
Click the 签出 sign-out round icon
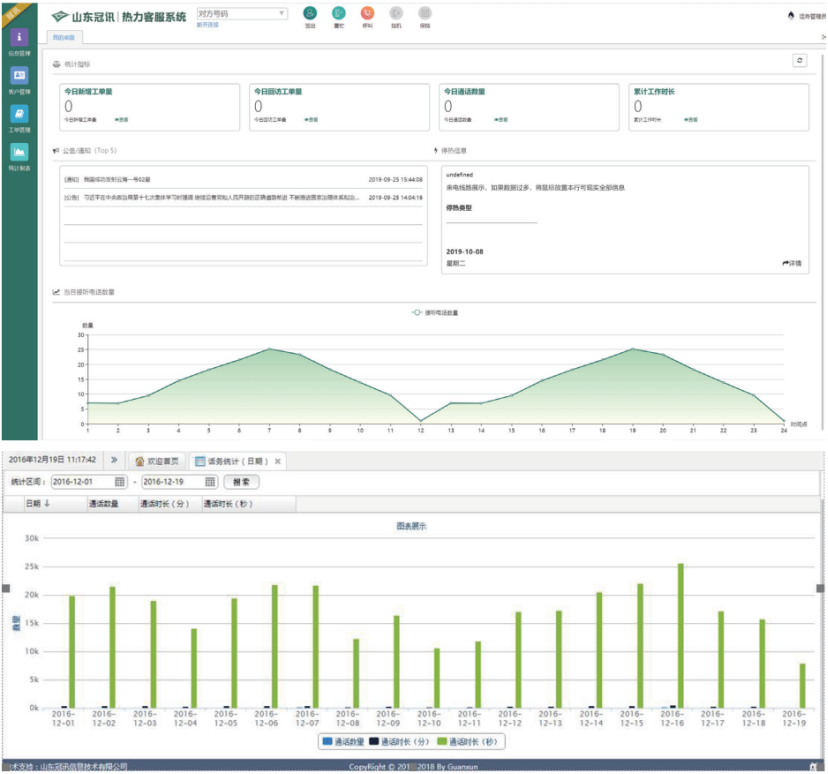(310, 13)
